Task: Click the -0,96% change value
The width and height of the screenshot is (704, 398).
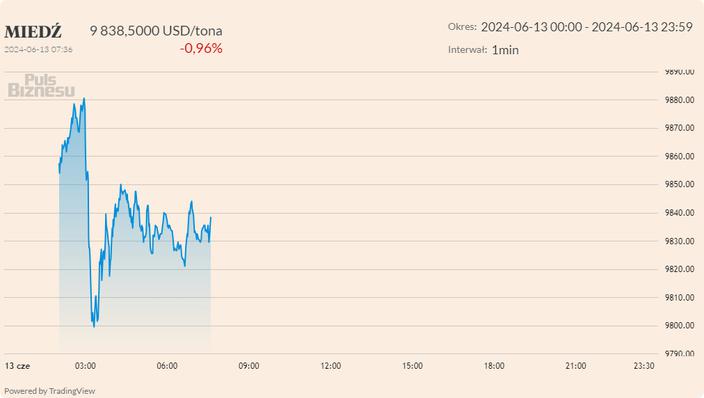Action: point(201,48)
